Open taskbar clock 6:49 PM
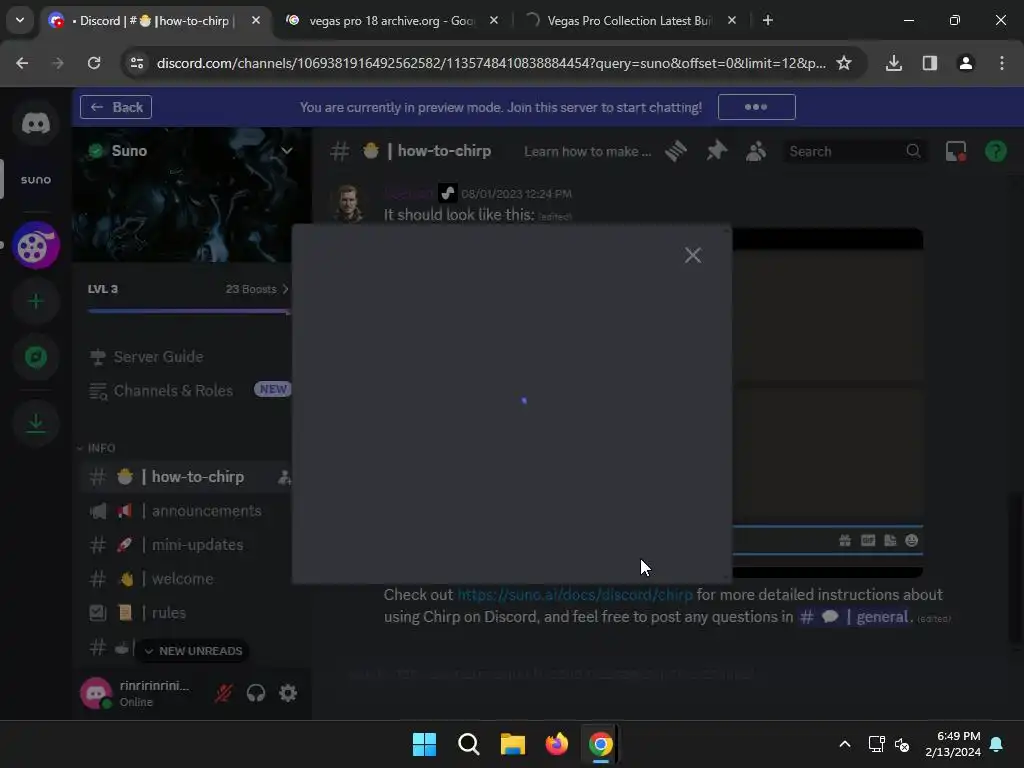This screenshot has width=1024, height=768. click(953, 744)
